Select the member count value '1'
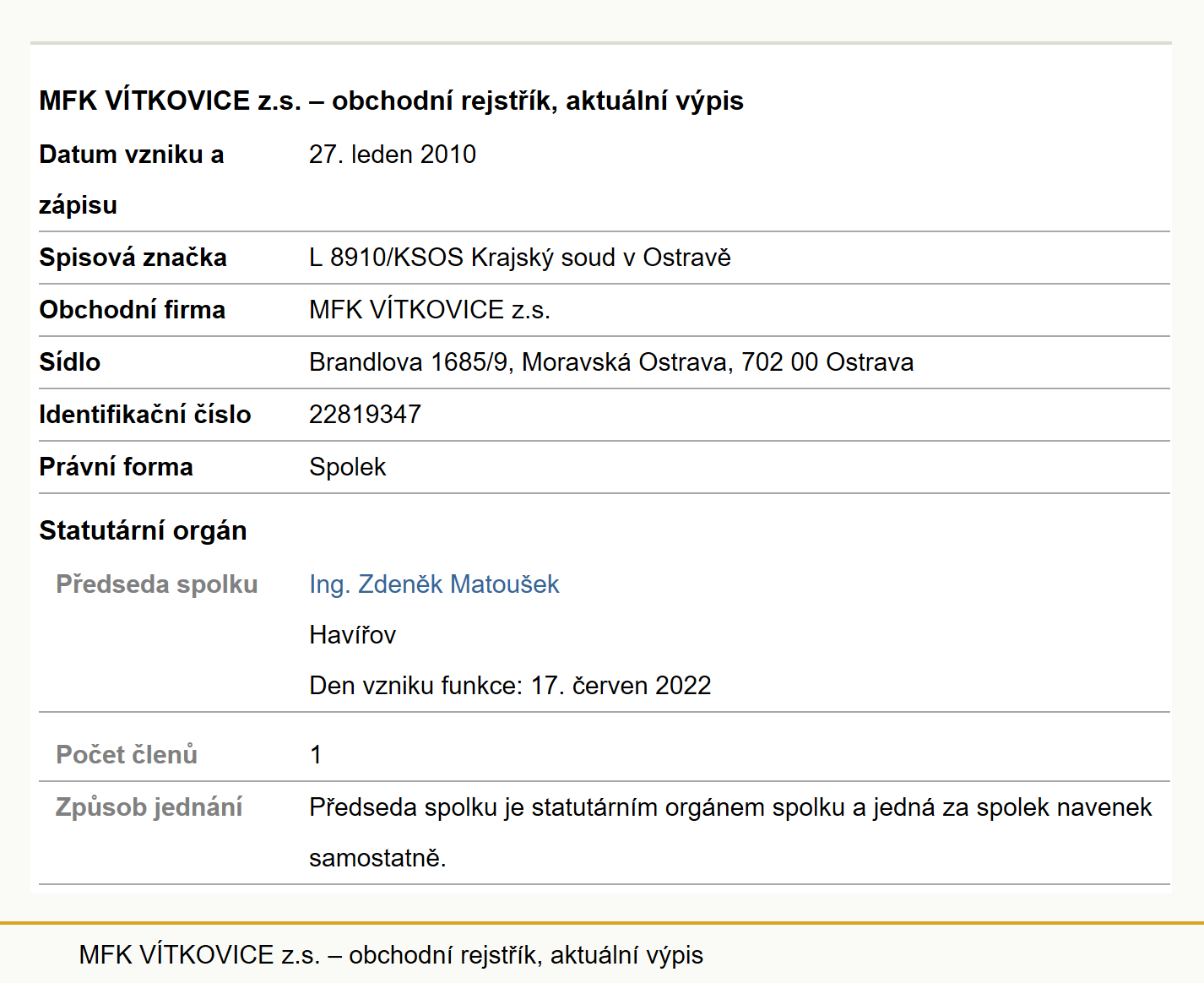The width and height of the screenshot is (1204, 983). click(x=316, y=755)
